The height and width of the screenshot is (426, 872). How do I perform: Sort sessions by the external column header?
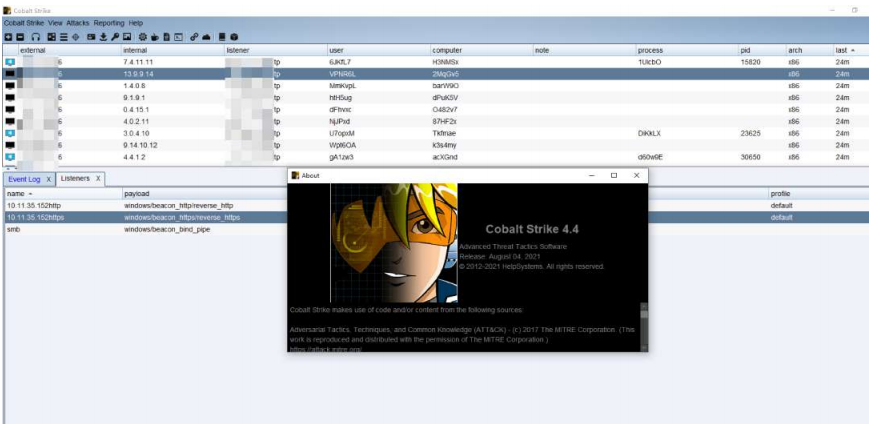70,50
